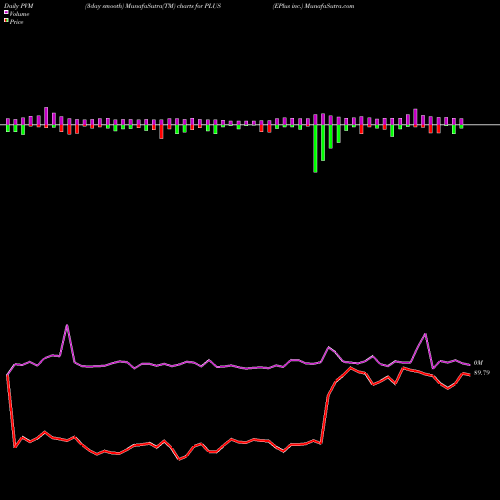Viewport: 500px width, 500px height.
Task: Click the tall peak on the purple volume line
Action: (67, 325)
